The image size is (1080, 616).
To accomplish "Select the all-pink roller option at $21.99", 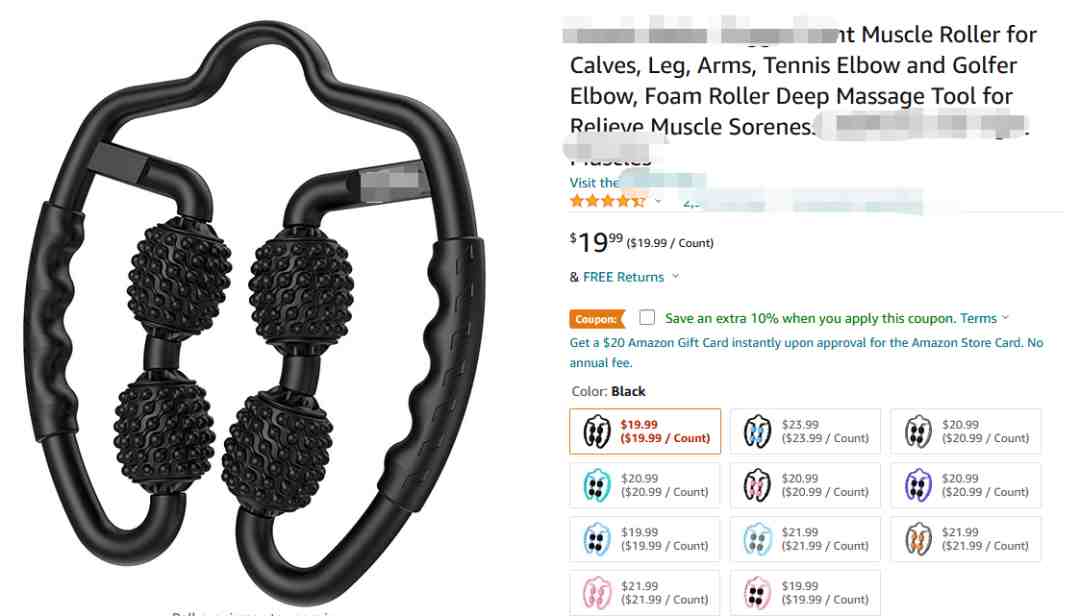I will 645,593.
